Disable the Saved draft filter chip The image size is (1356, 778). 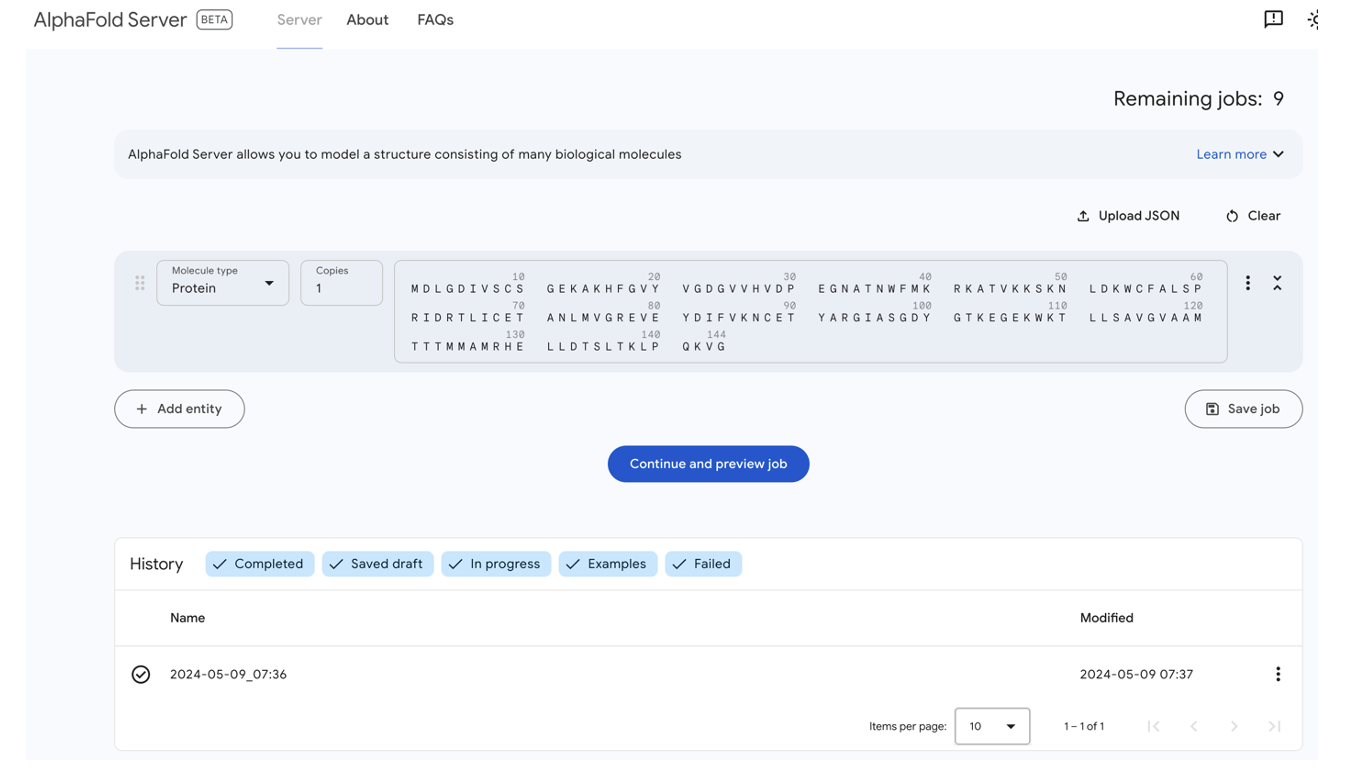(x=377, y=563)
